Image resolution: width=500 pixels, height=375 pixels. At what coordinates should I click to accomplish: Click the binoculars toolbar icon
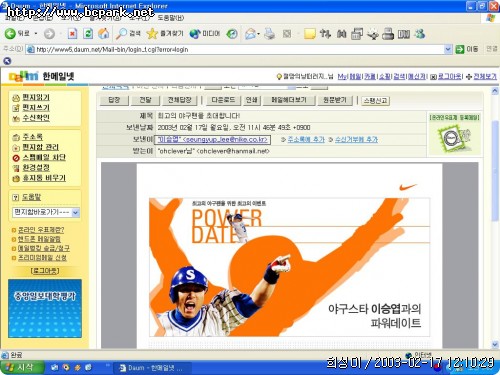[341, 34]
